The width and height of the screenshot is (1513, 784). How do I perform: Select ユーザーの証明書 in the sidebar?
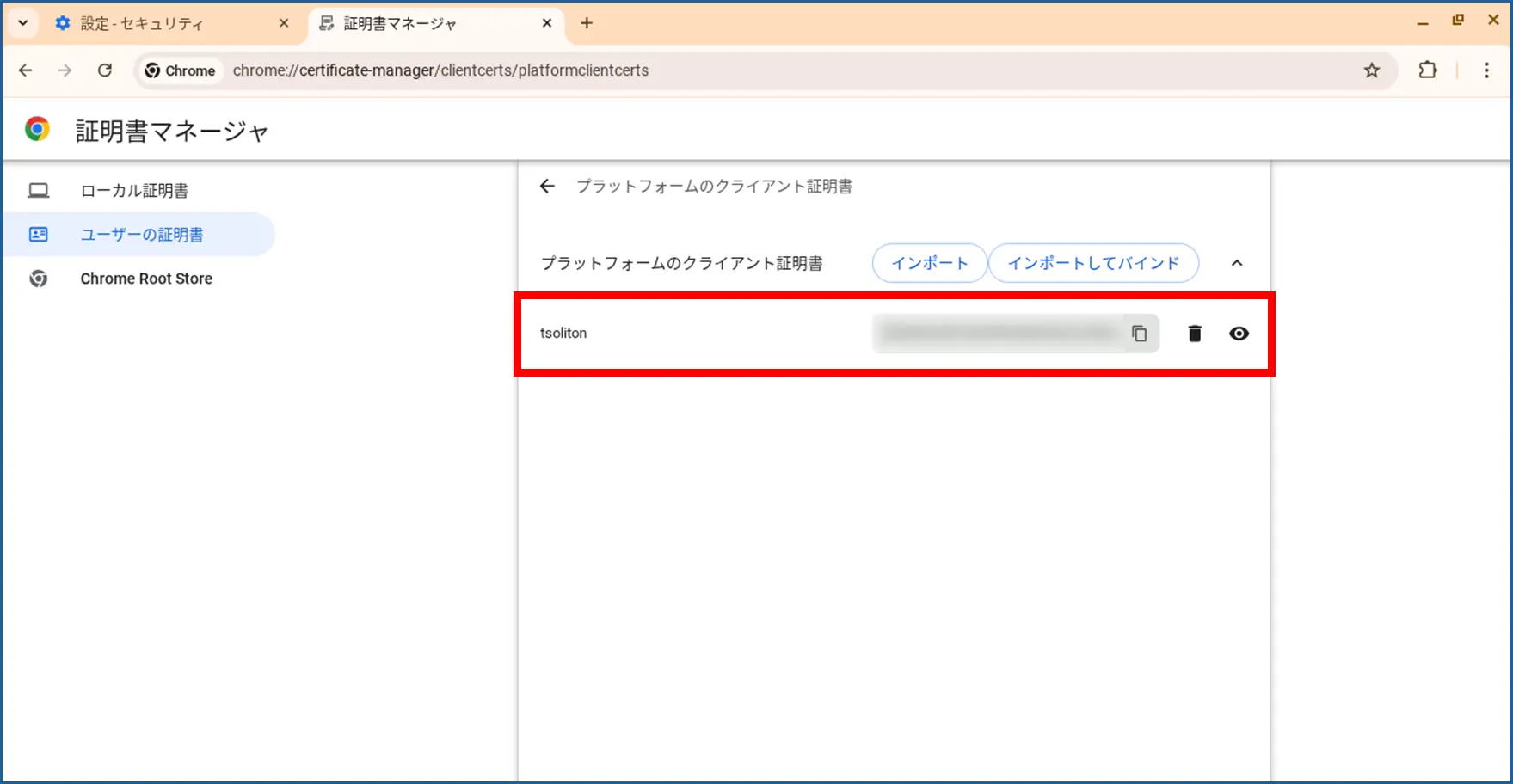(x=142, y=235)
